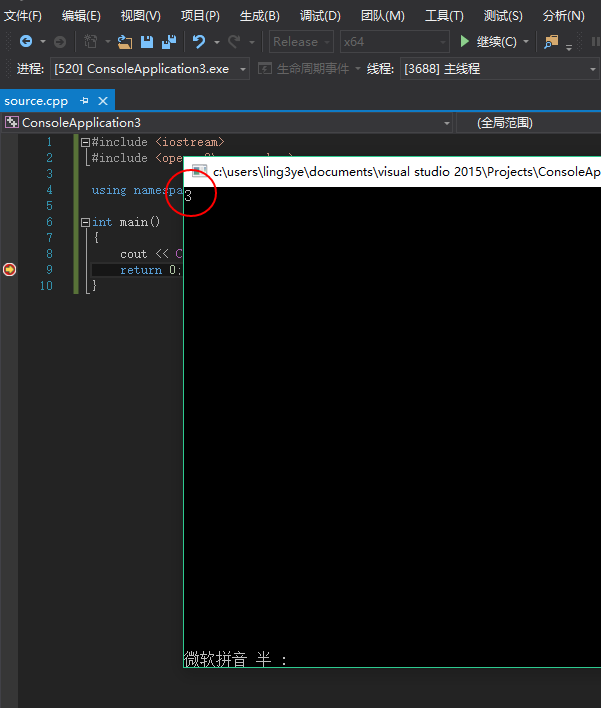
Task: Open the 生成(B) menu
Action: [x=260, y=16]
